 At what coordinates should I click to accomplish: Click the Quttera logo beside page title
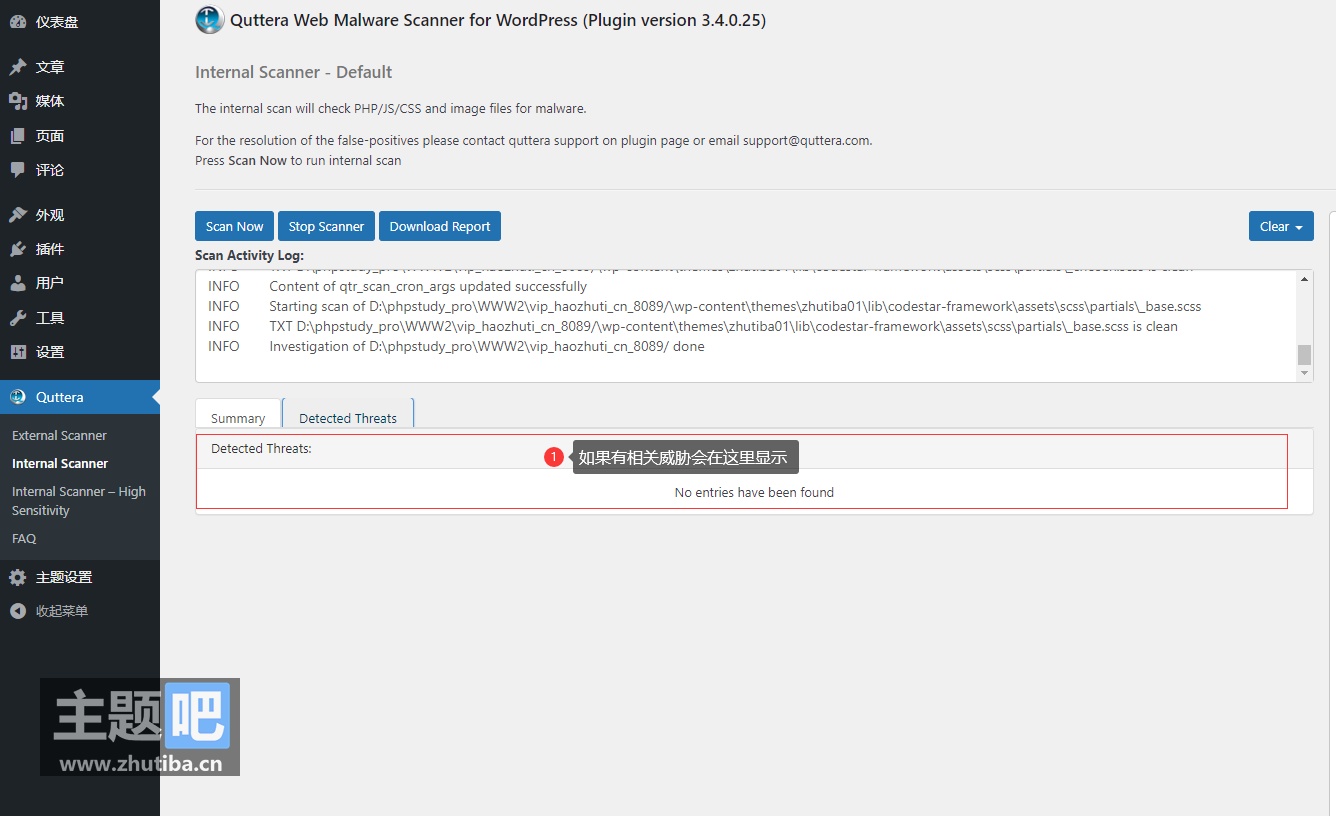(209, 20)
